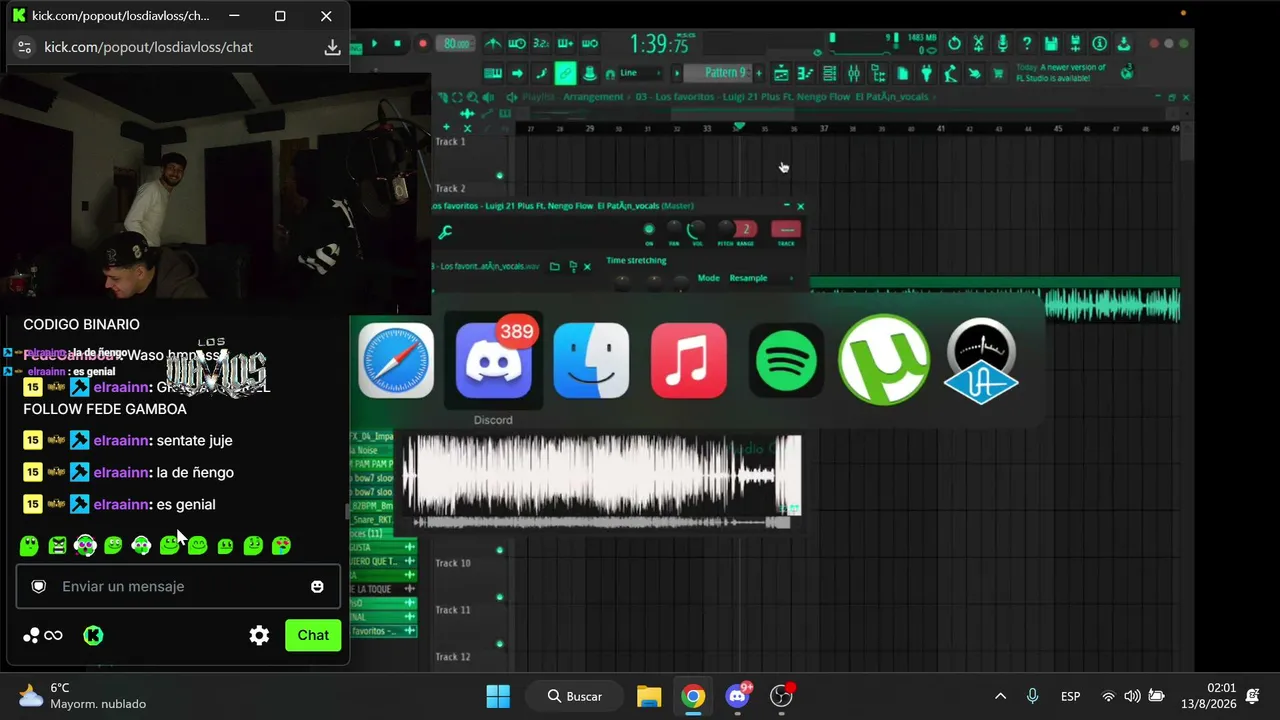Add a new pattern with the plus button
The height and width of the screenshot is (720, 1280).
click(x=759, y=73)
